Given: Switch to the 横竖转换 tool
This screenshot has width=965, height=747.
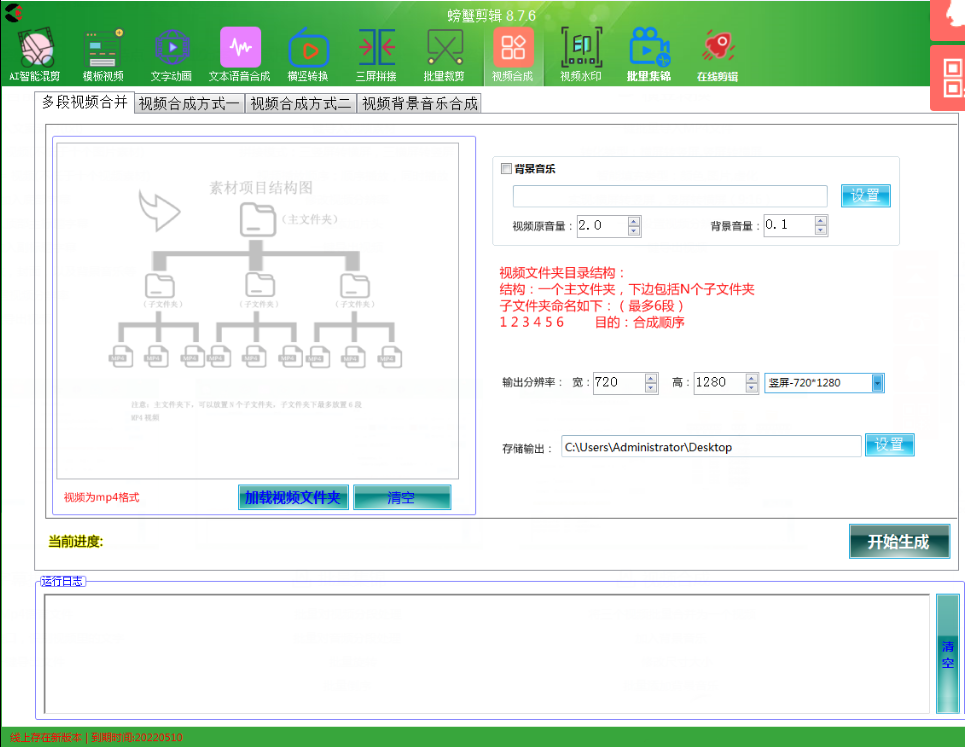Looking at the screenshot, I should coord(307,50).
